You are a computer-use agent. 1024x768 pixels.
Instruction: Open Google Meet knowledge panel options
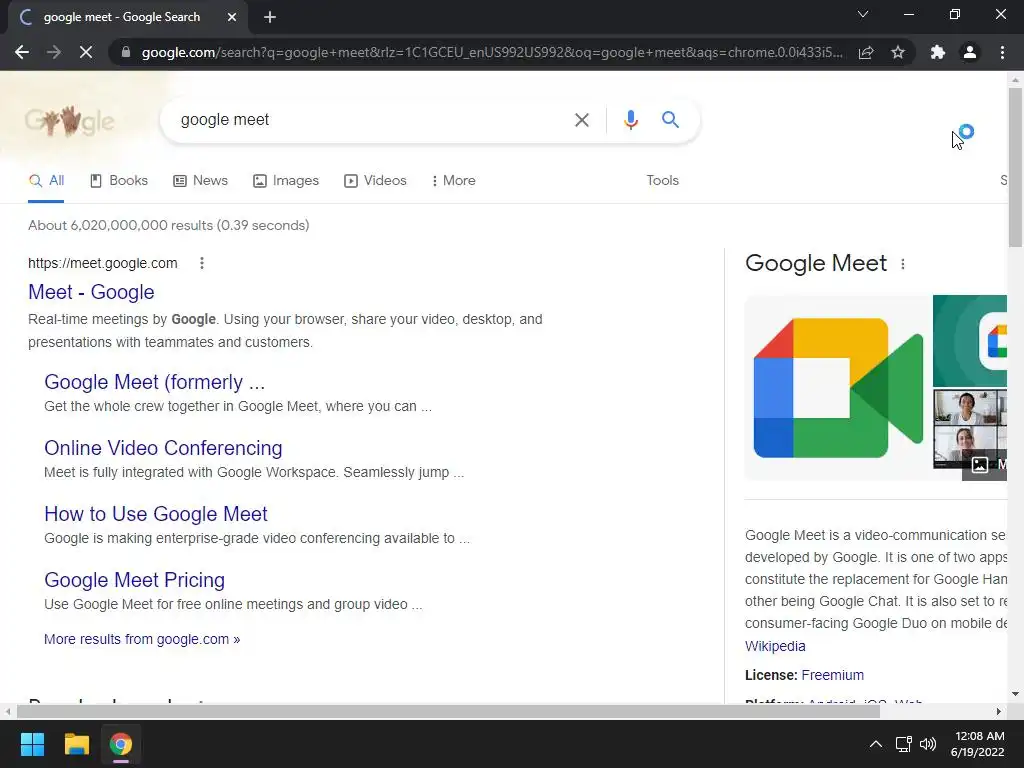(903, 264)
